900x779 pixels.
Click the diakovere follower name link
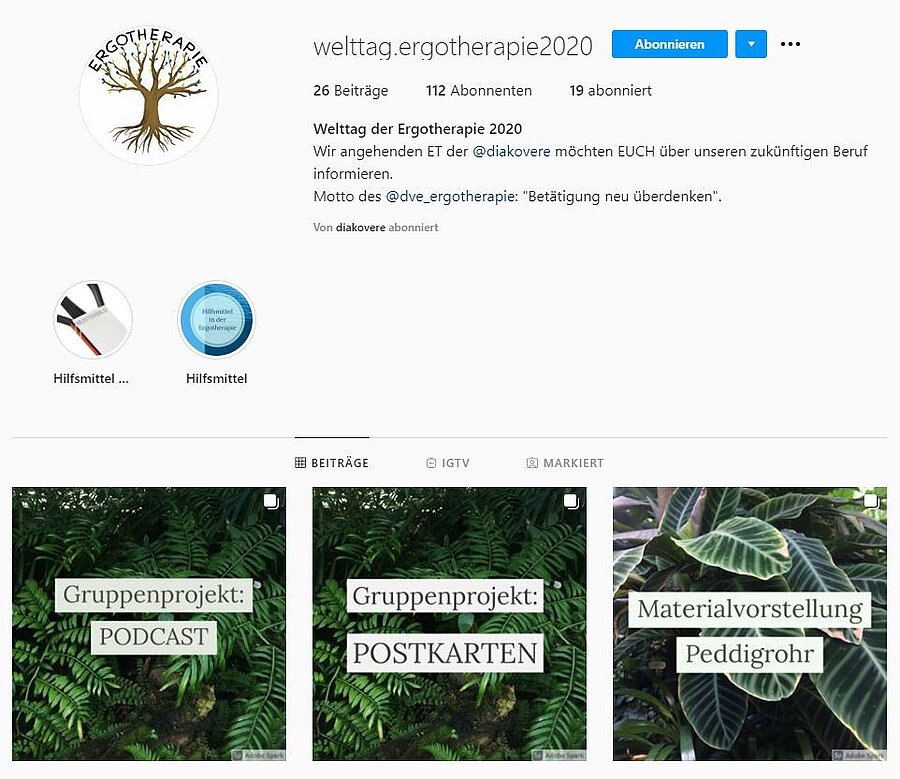360,227
